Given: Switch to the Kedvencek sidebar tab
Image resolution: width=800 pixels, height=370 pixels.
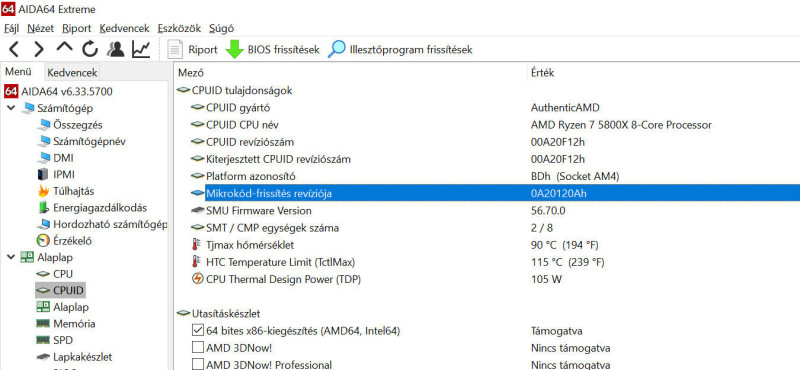Looking at the screenshot, I should [72, 73].
